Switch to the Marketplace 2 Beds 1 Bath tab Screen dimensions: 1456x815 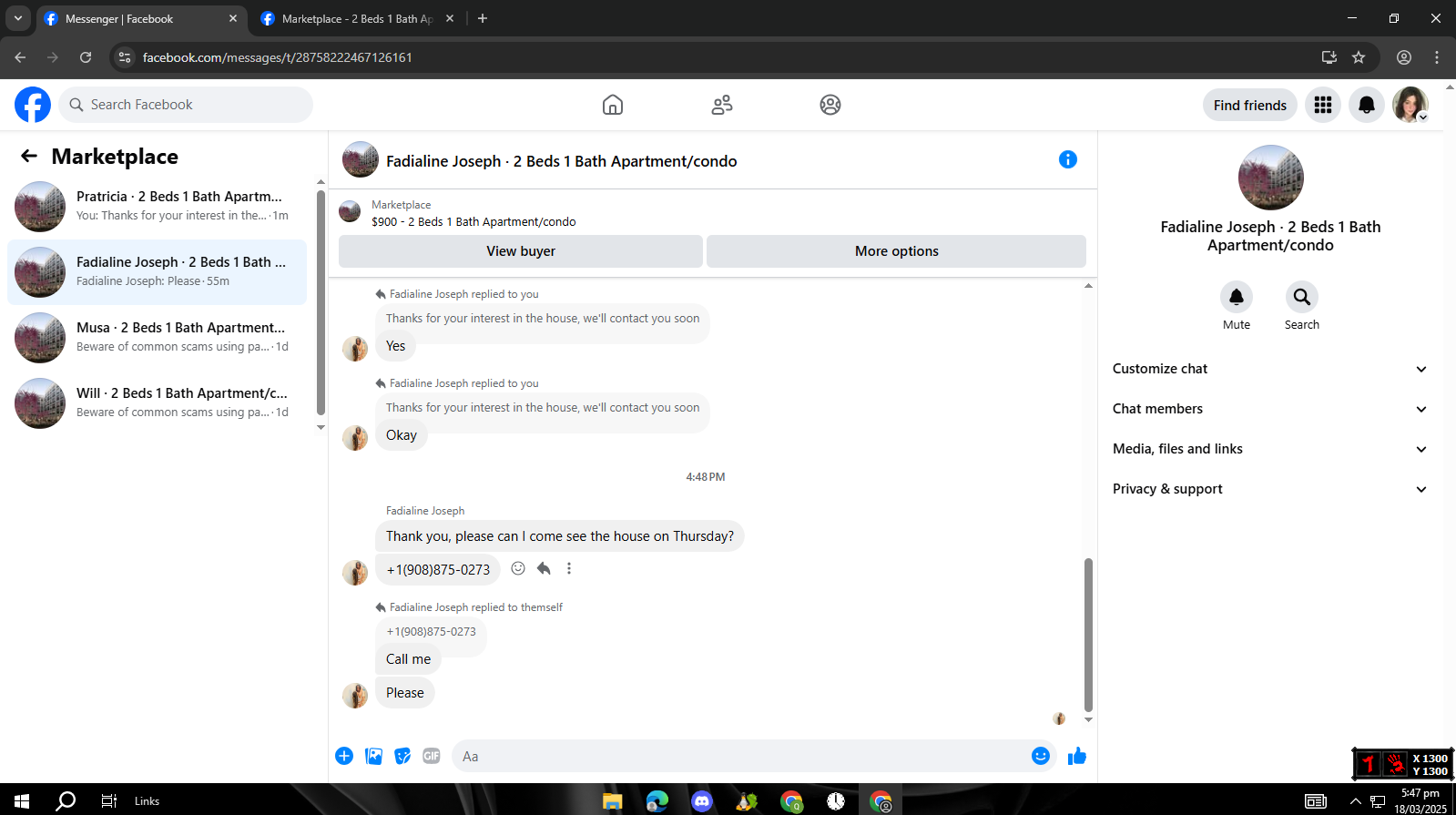357,19
